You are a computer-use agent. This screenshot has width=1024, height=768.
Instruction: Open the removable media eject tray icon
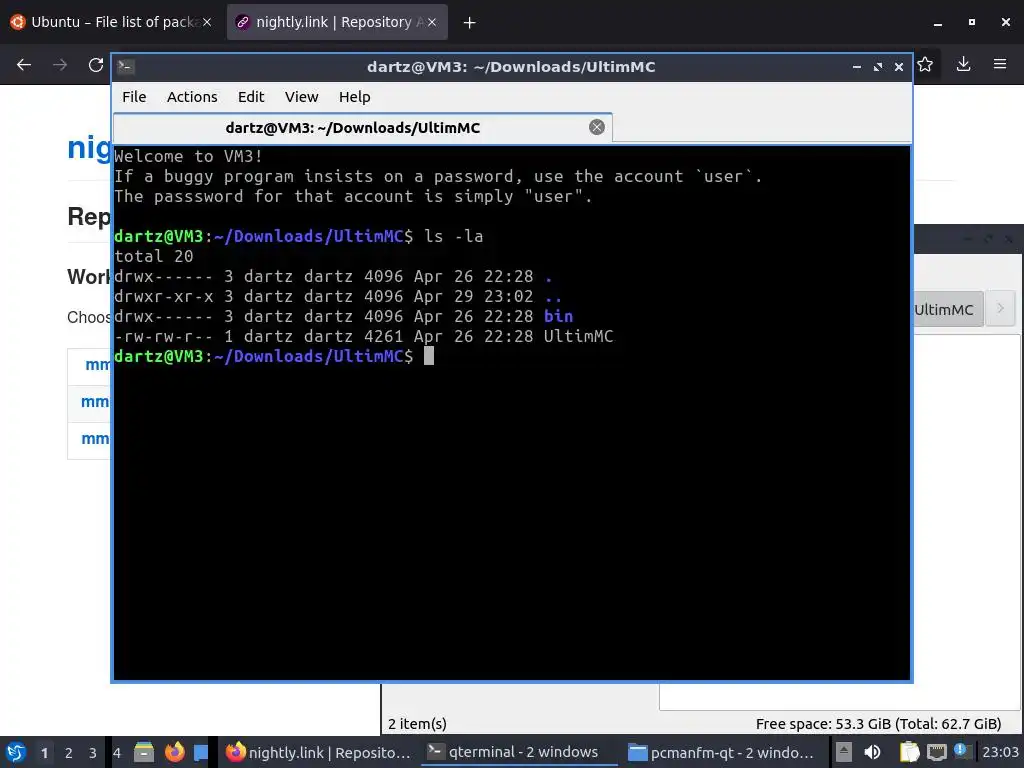pyautogui.click(x=844, y=752)
